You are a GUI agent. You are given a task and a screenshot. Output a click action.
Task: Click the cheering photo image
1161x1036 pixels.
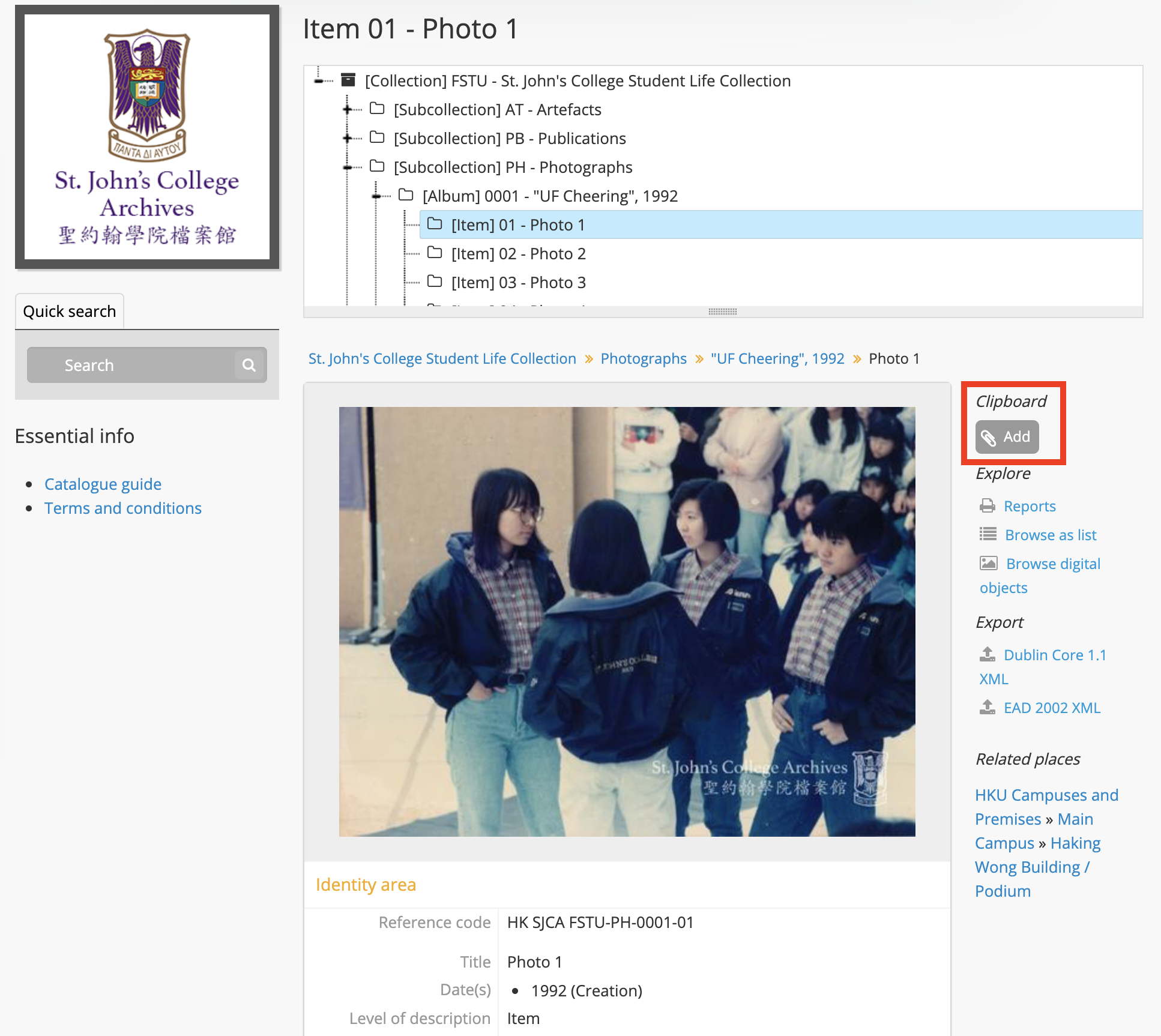pyautogui.click(x=627, y=622)
